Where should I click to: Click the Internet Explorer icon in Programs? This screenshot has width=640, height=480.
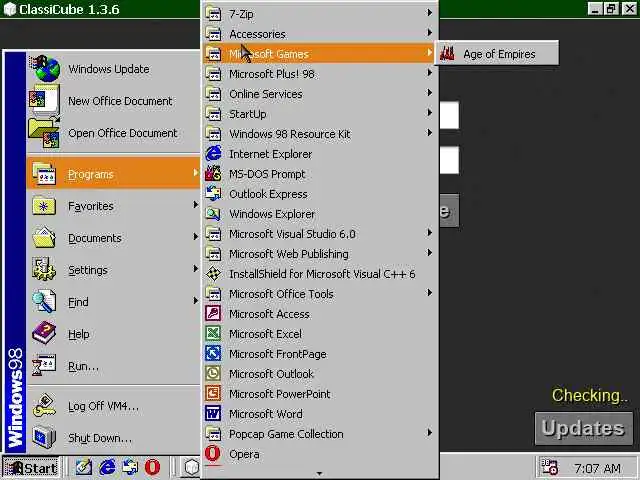213,154
